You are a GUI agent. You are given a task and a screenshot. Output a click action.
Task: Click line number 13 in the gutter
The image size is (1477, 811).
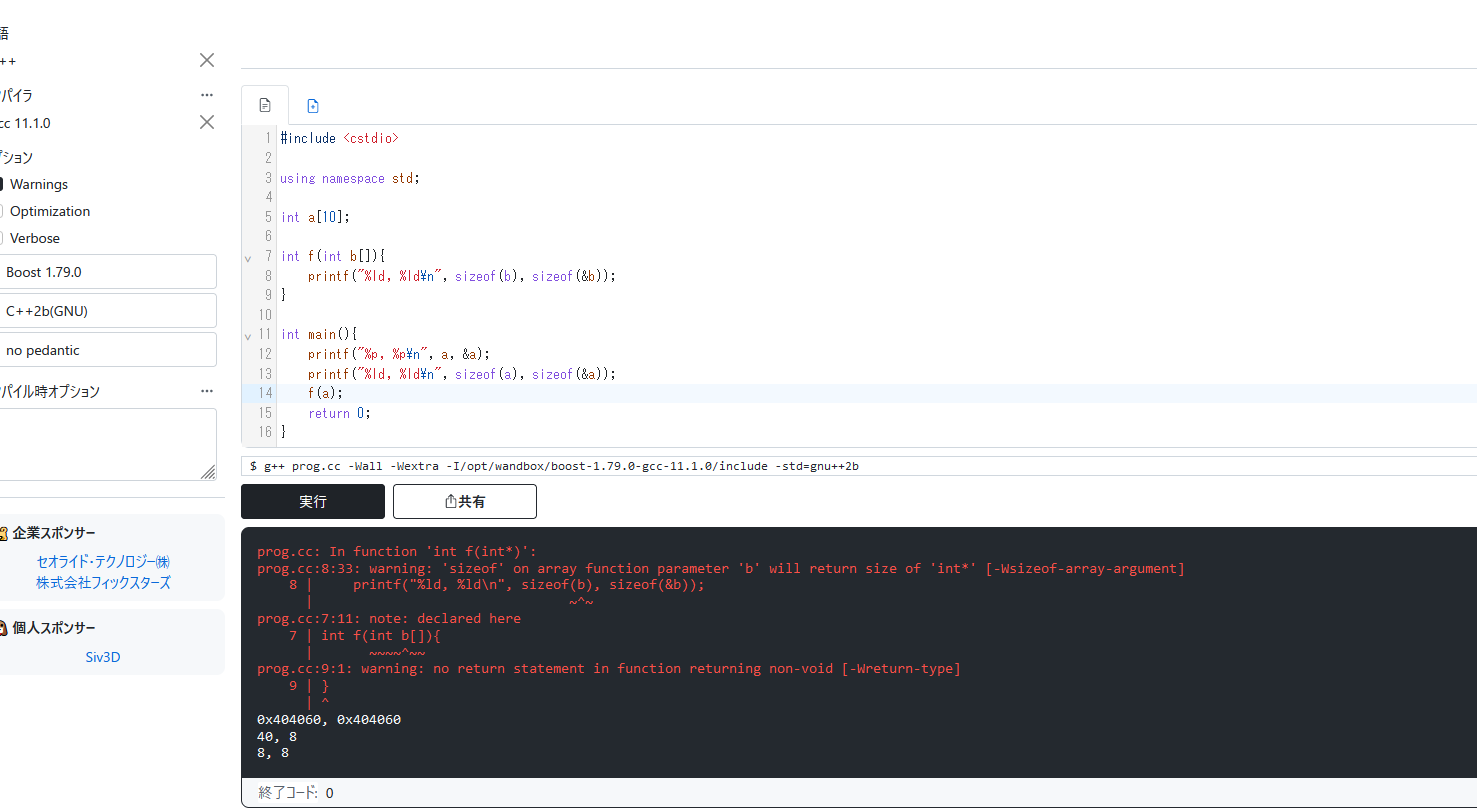coord(265,374)
